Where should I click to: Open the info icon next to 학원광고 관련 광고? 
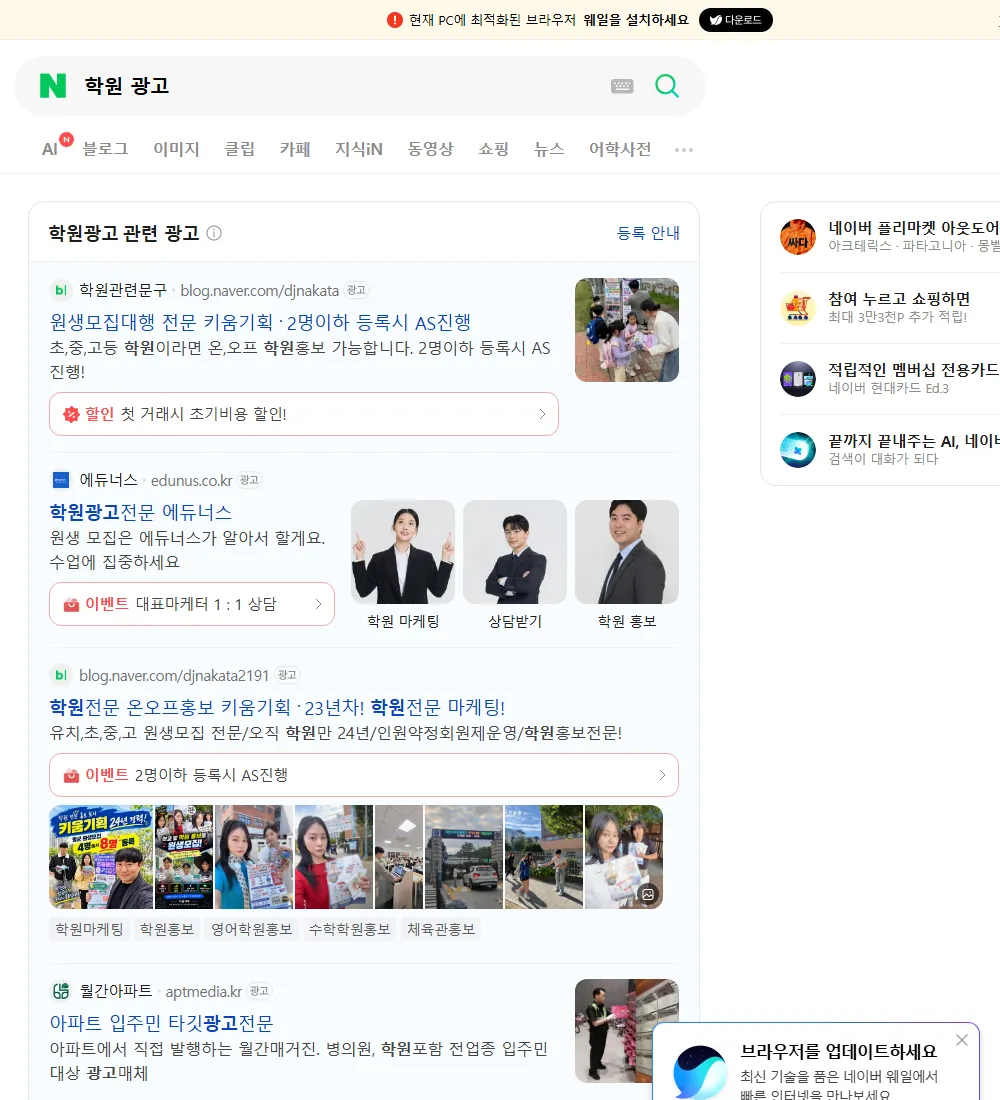coord(214,233)
